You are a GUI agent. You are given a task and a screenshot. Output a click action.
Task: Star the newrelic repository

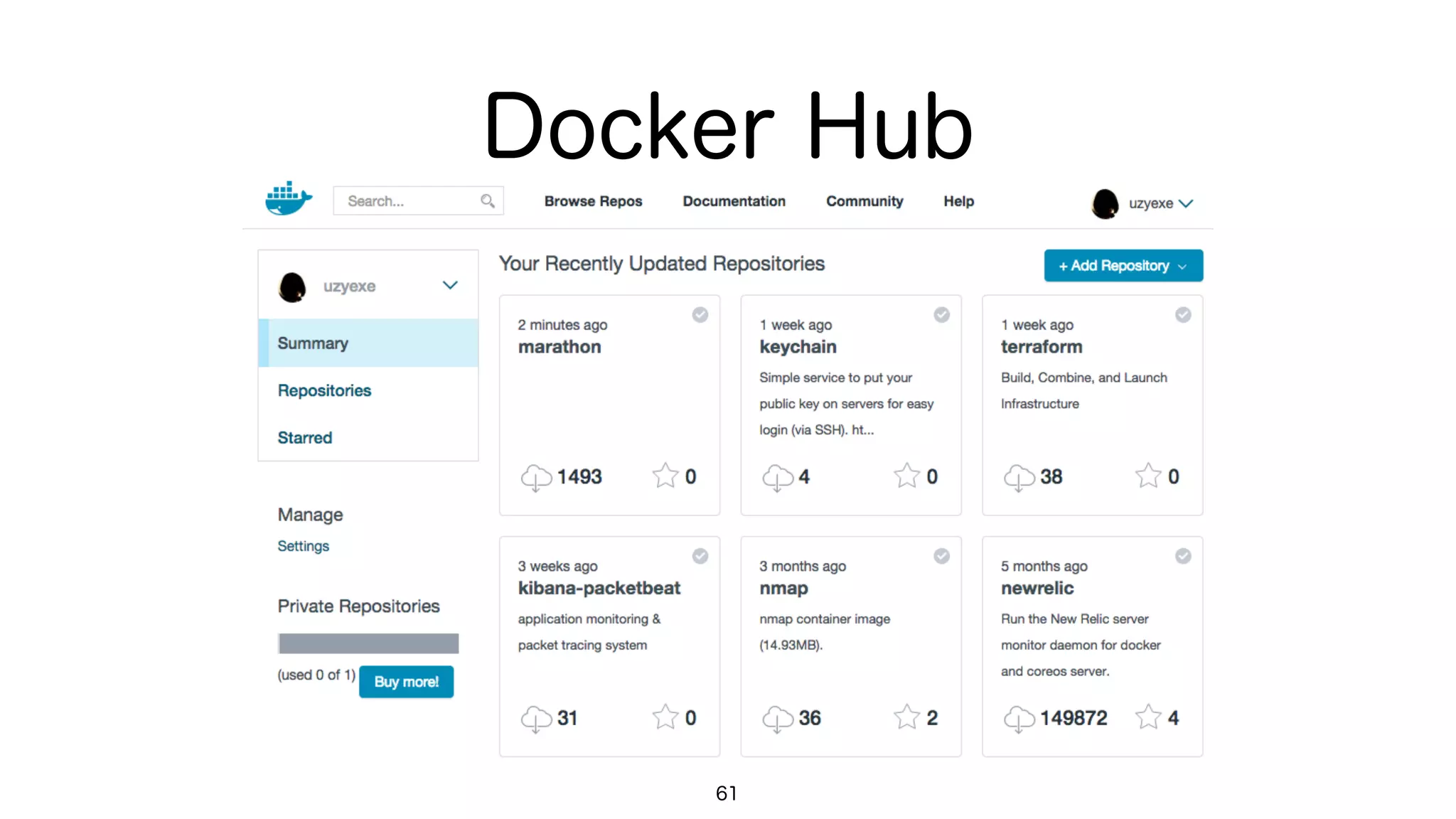click(1148, 717)
